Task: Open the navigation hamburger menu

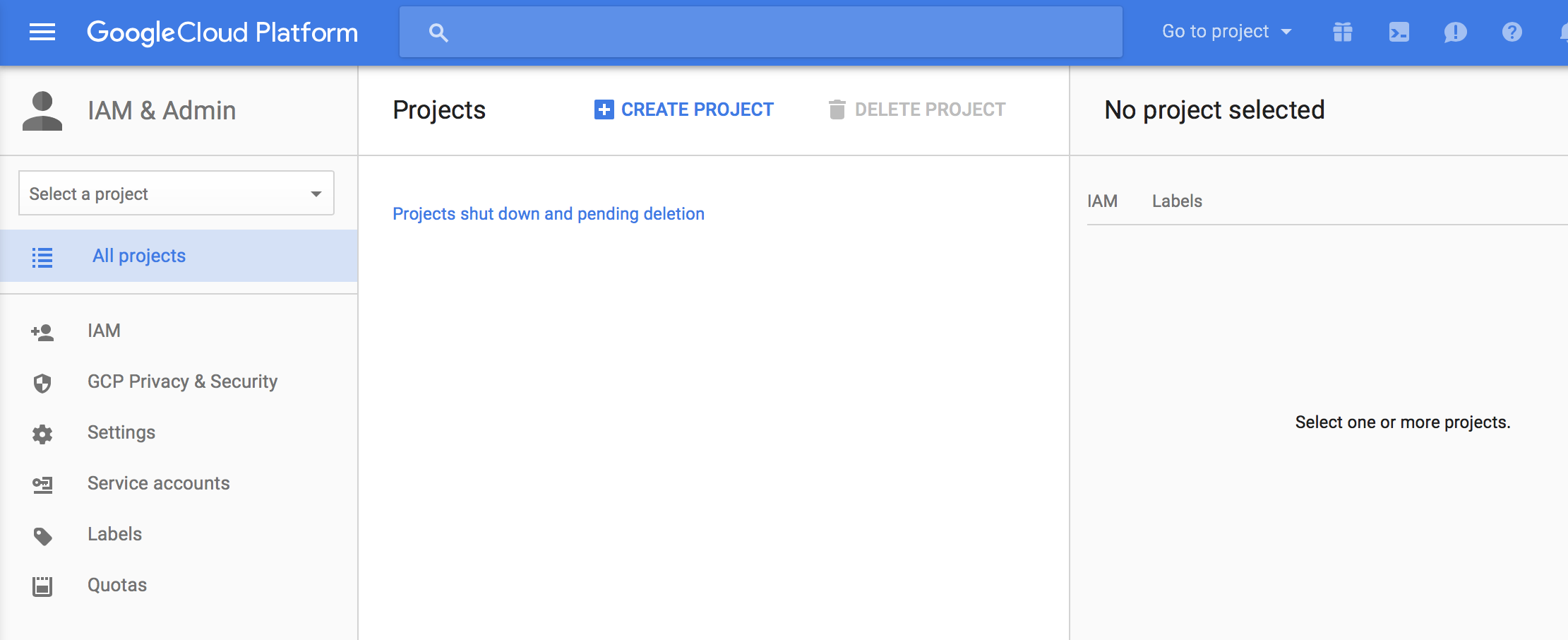Action: pos(41,31)
